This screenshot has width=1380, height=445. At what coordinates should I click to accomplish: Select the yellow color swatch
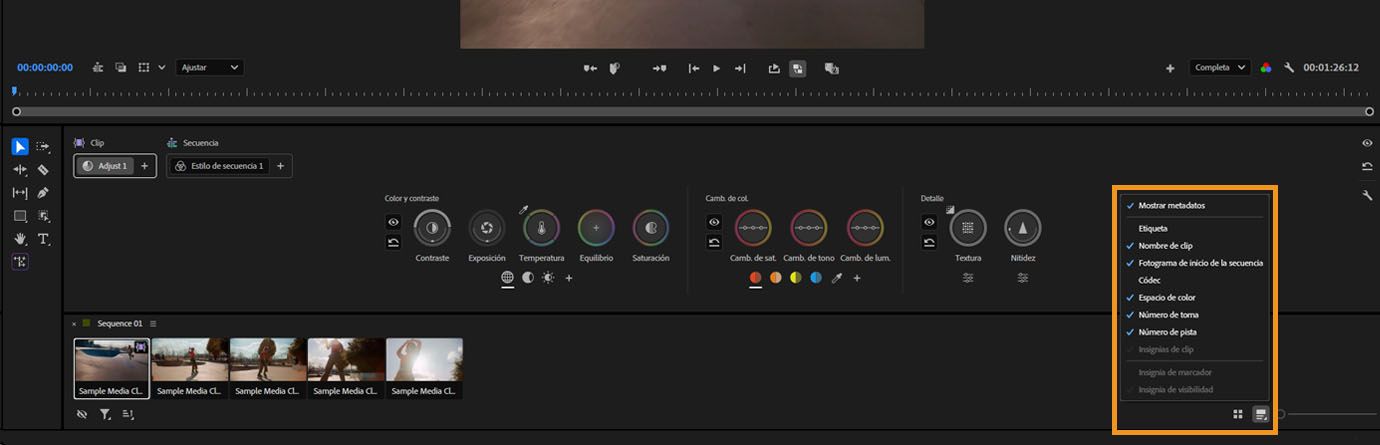point(796,277)
